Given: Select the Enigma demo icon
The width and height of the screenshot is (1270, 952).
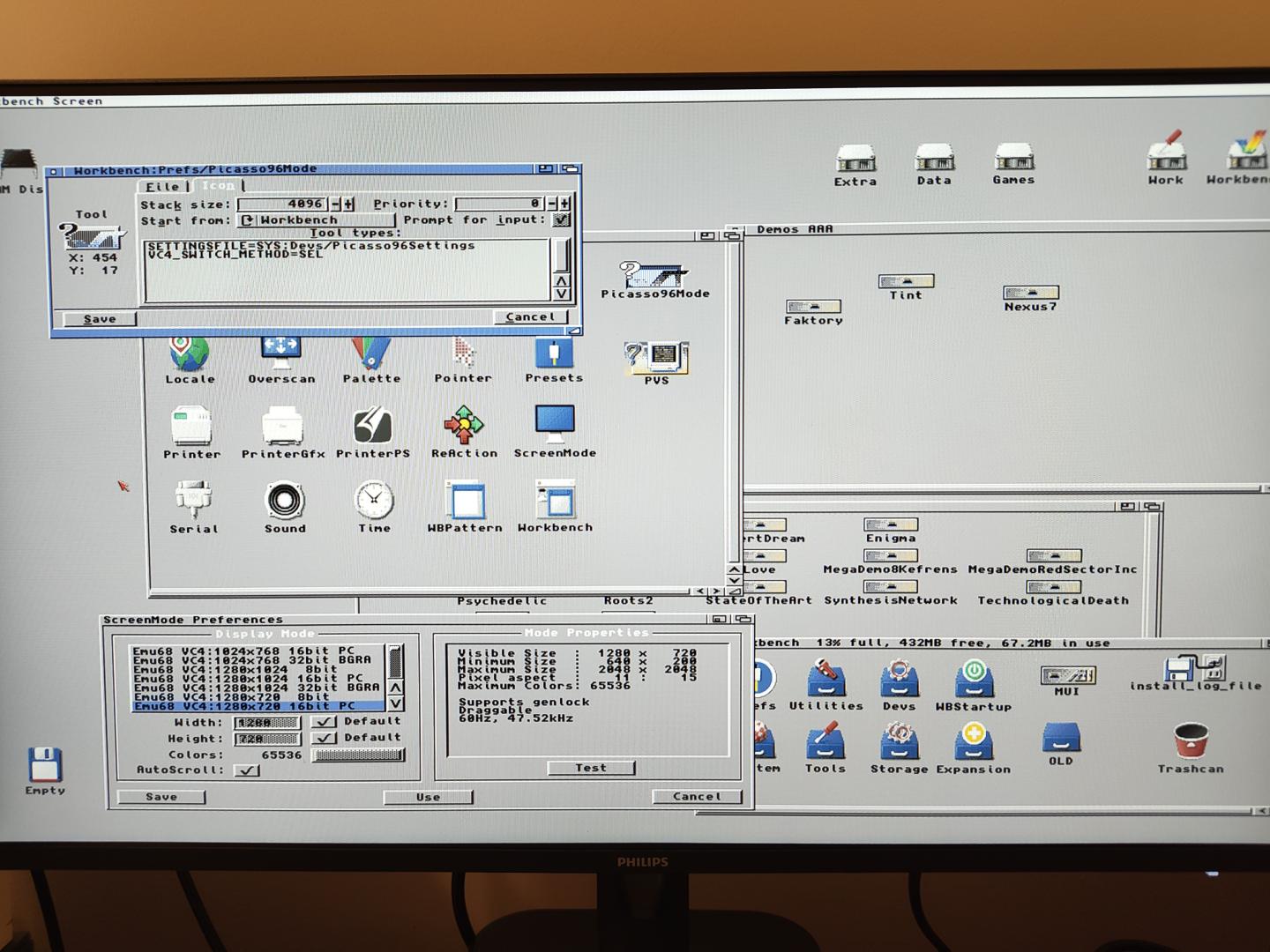Looking at the screenshot, I should tap(891, 524).
